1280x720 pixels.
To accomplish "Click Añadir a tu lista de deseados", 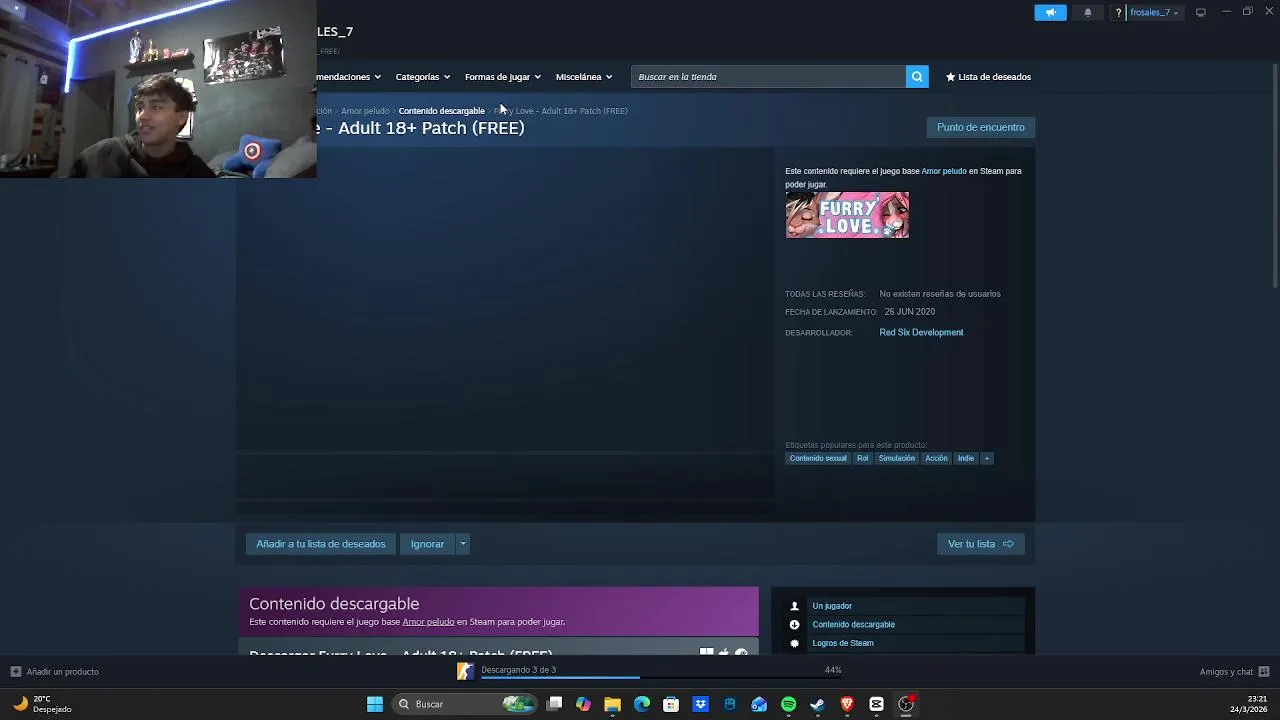I will point(321,544).
